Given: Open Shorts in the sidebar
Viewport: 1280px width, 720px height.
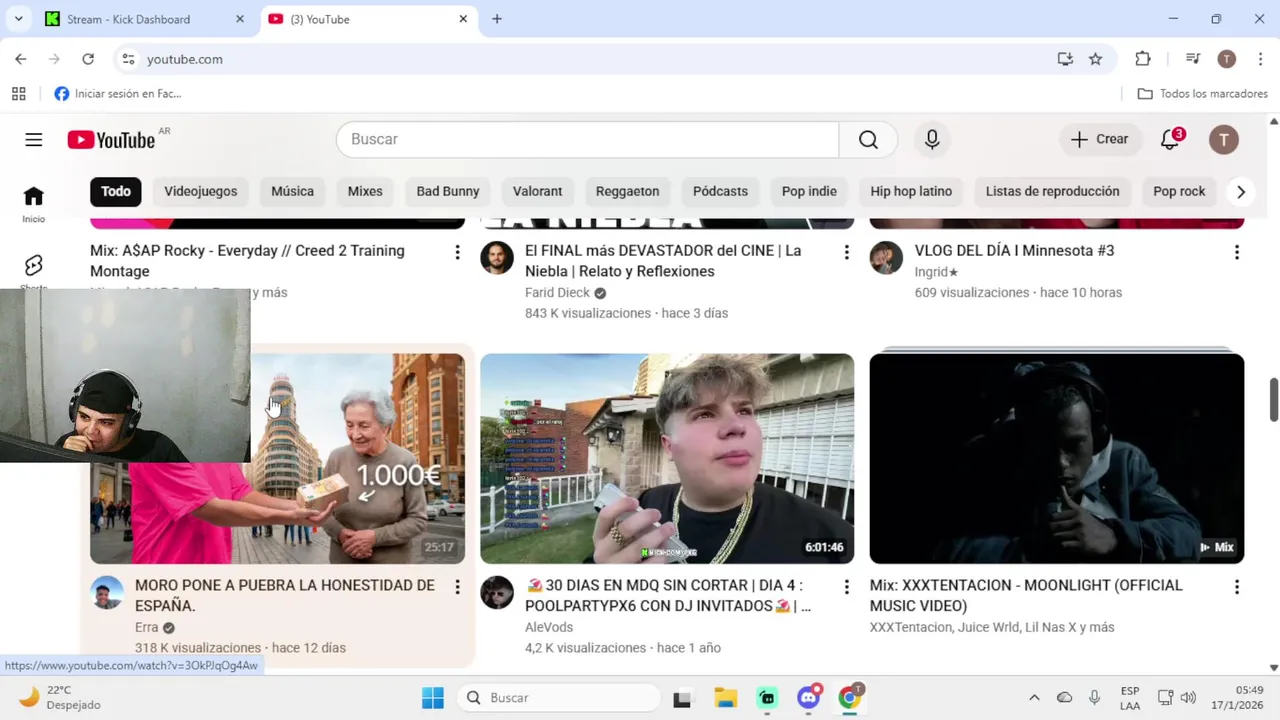Looking at the screenshot, I should pos(34,268).
